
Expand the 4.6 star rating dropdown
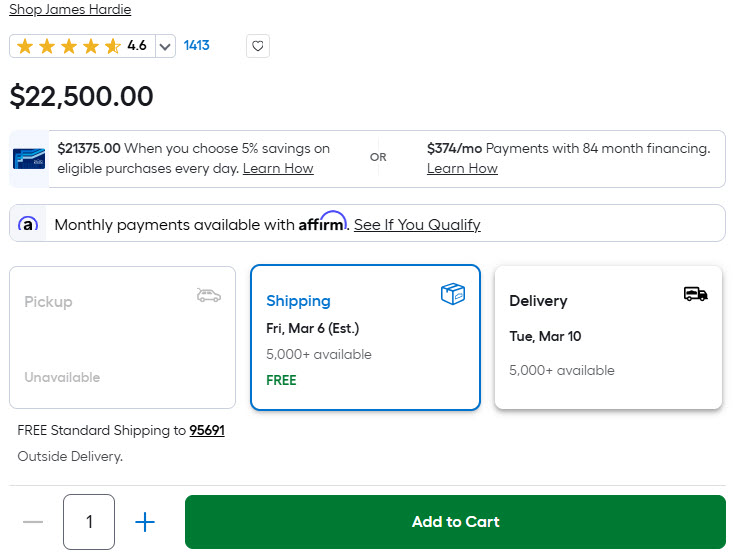(x=165, y=46)
